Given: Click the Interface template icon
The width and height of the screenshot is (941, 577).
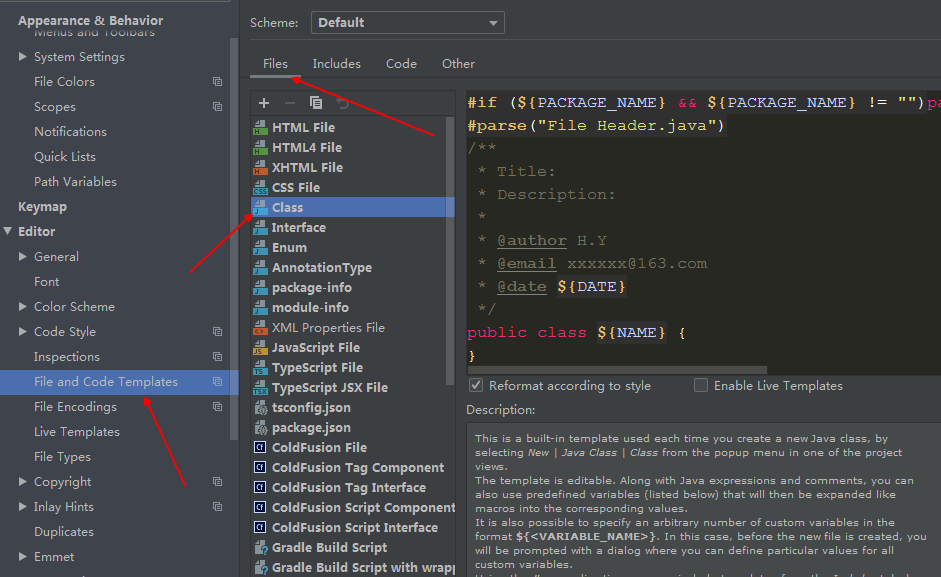Looking at the screenshot, I should [x=260, y=228].
